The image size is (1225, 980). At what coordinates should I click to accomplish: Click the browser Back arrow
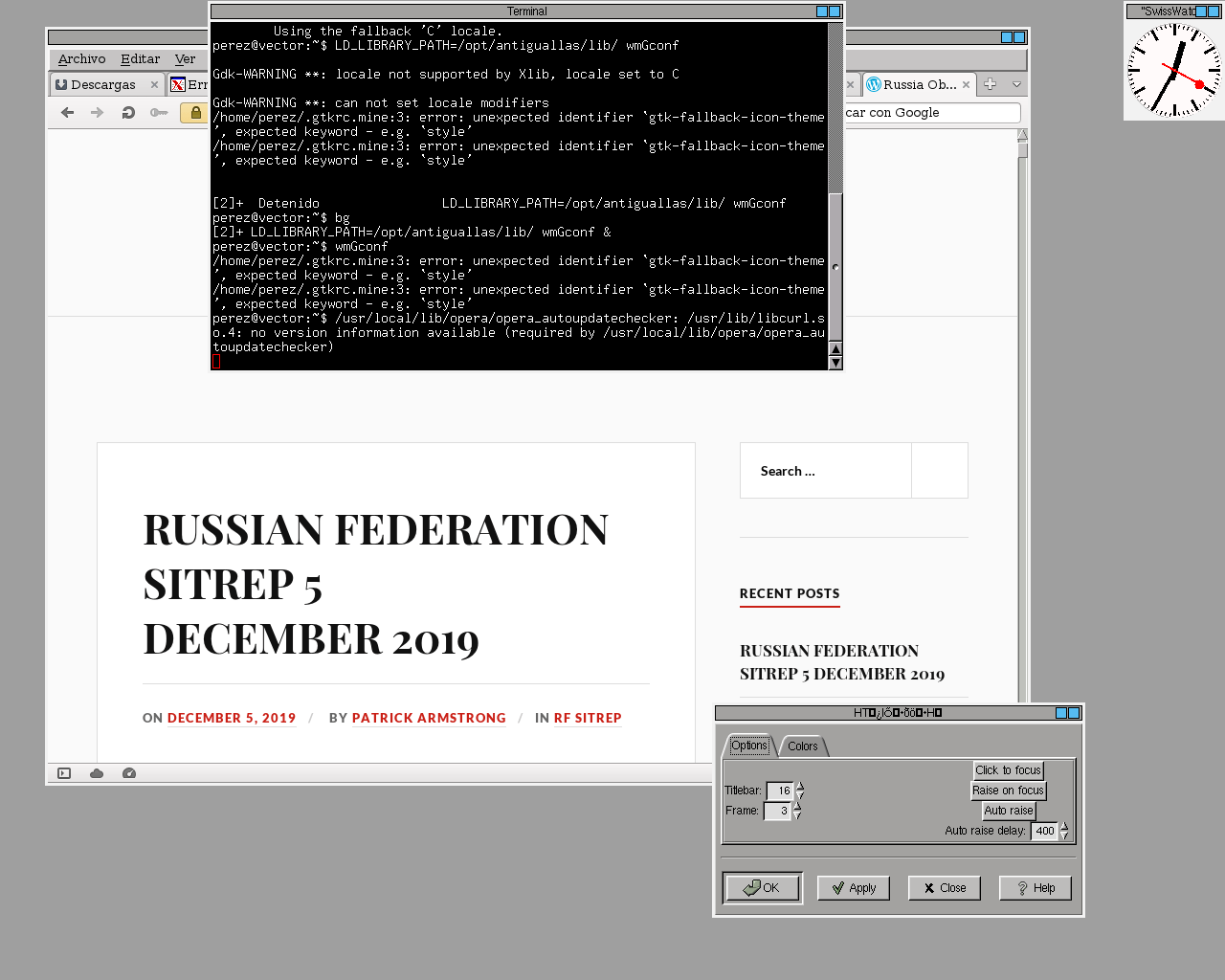[67, 113]
